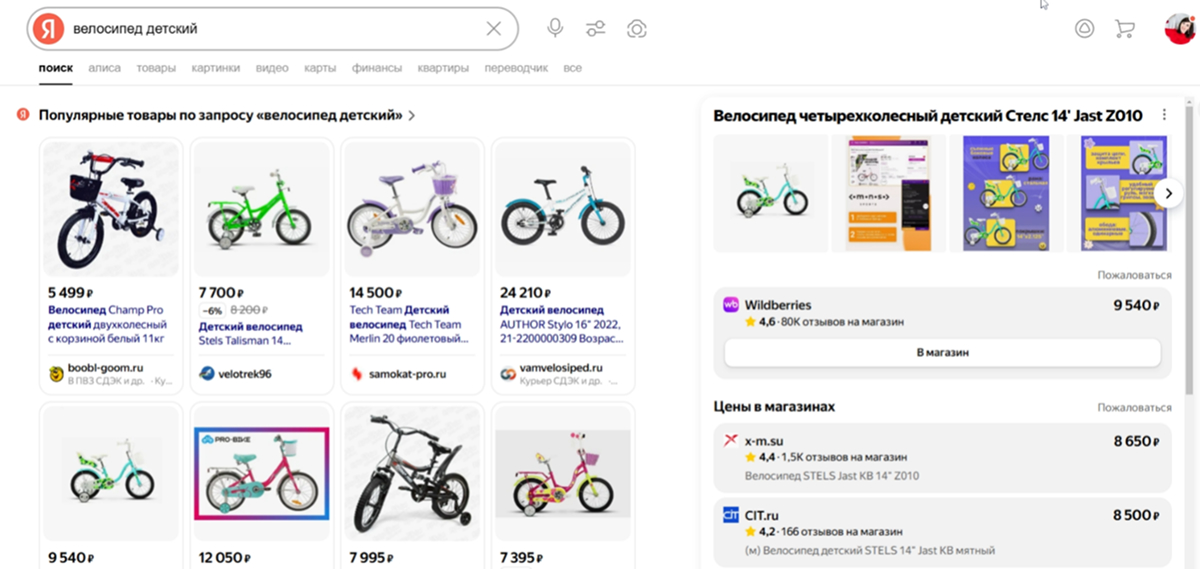The image size is (1200, 569).
Task: Expand 'Популярные товары по запросу' chevron
Action: [411, 116]
